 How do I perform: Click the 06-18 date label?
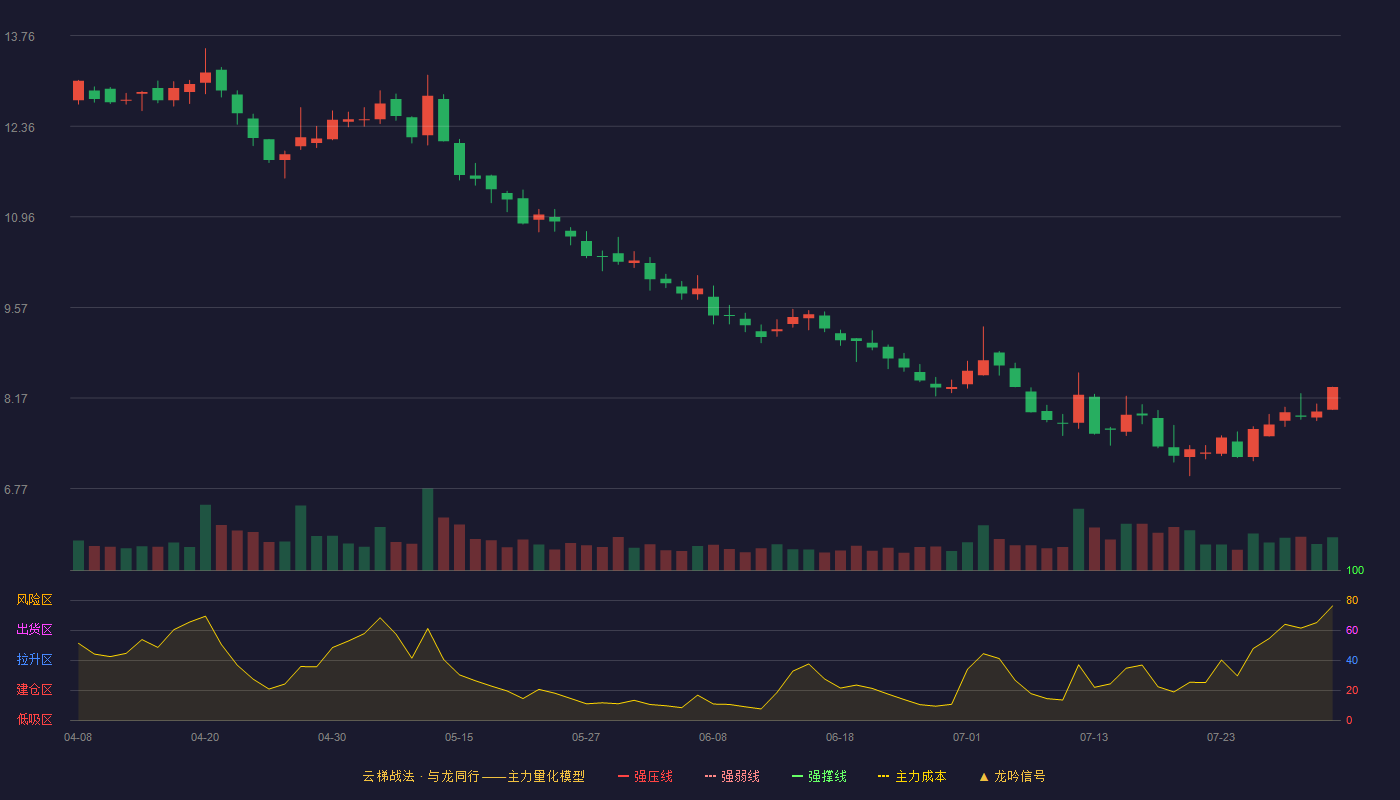pyautogui.click(x=840, y=737)
